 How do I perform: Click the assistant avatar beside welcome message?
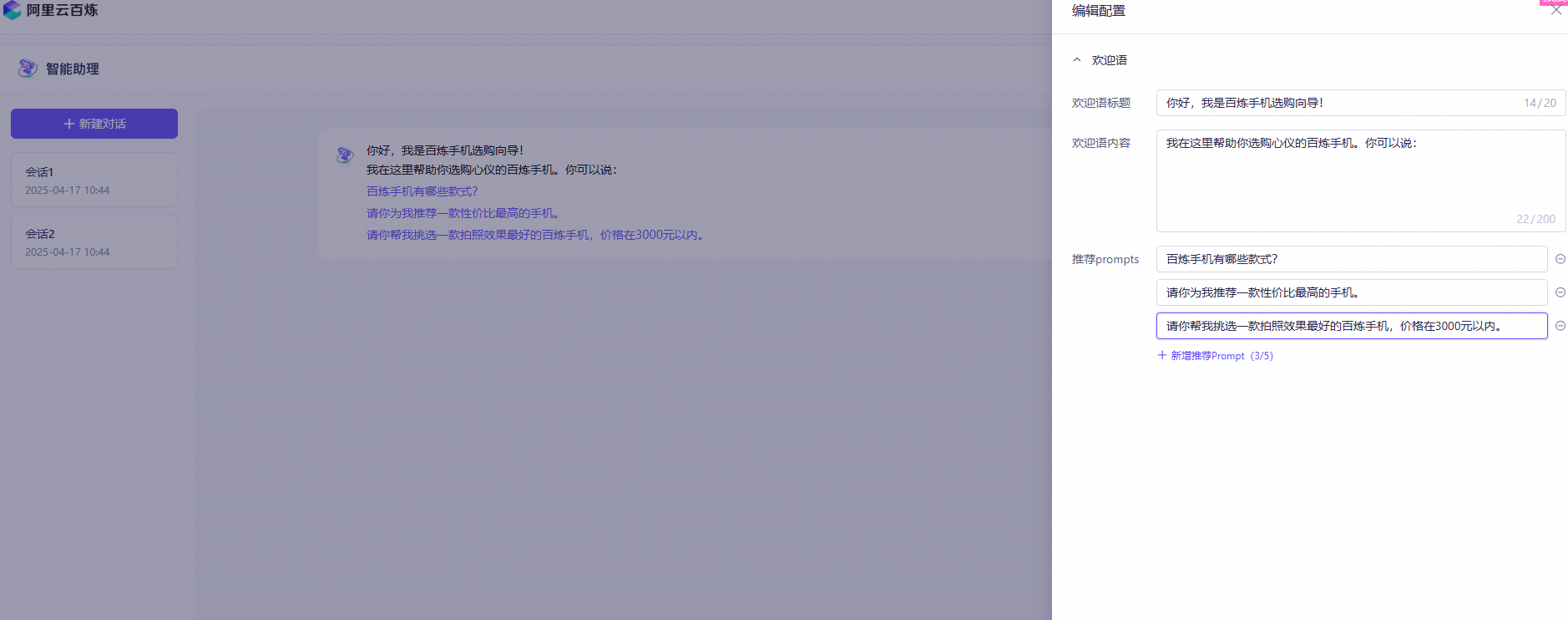tap(345, 155)
